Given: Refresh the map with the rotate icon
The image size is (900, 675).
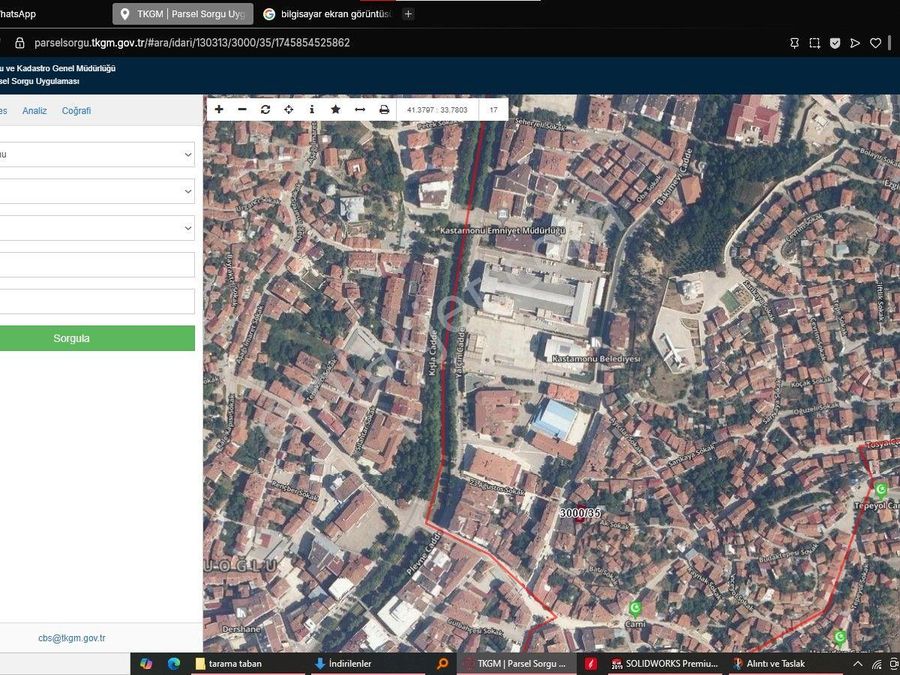Looking at the screenshot, I should [265, 109].
